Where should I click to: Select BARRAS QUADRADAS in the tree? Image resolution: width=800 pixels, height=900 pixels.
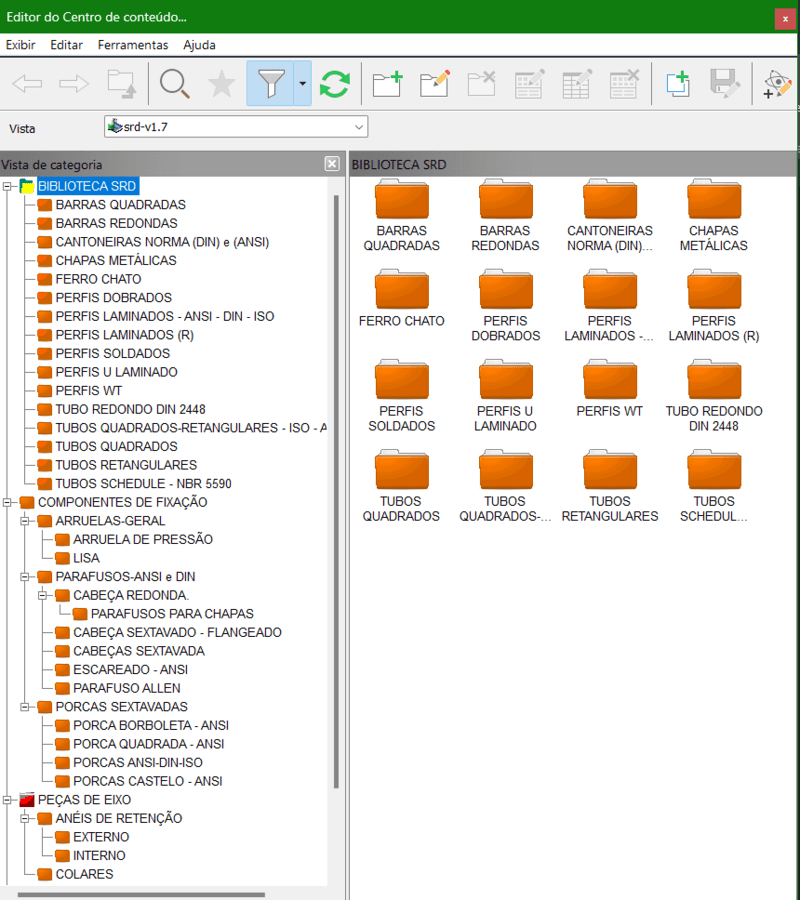pos(121,204)
